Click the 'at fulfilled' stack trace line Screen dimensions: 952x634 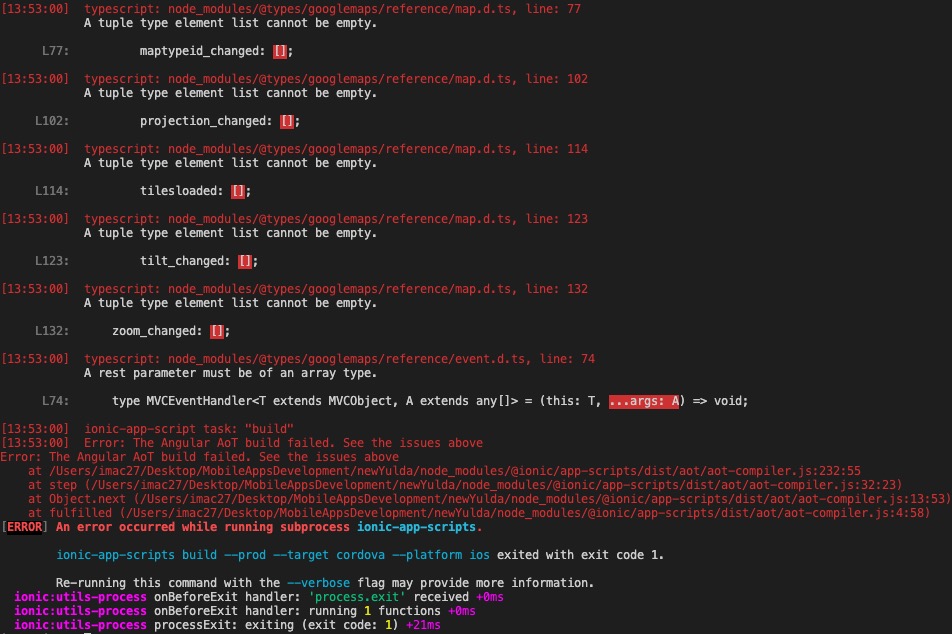coord(479,513)
